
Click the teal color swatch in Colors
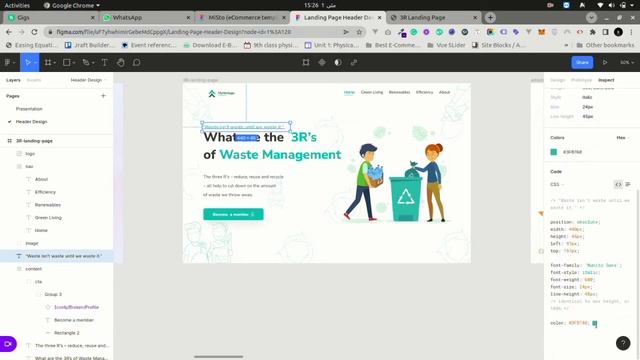click(x=553, y=152)
